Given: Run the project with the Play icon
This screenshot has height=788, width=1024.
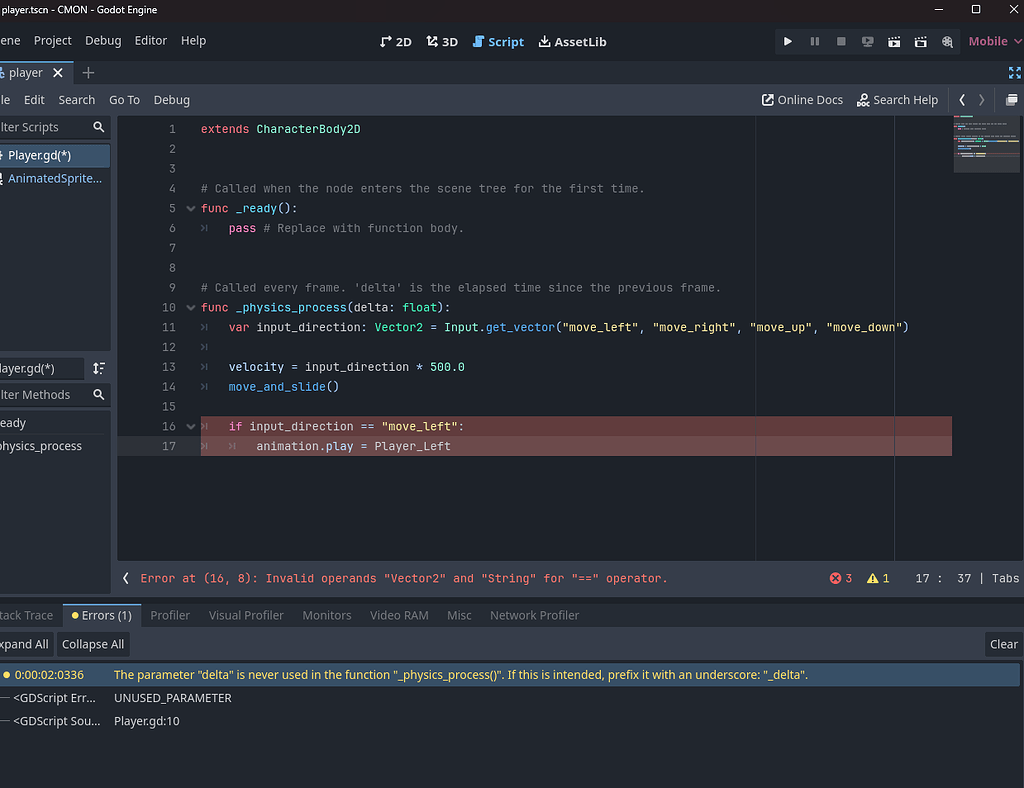Looking at the screenshot, I should coord(788,41).
